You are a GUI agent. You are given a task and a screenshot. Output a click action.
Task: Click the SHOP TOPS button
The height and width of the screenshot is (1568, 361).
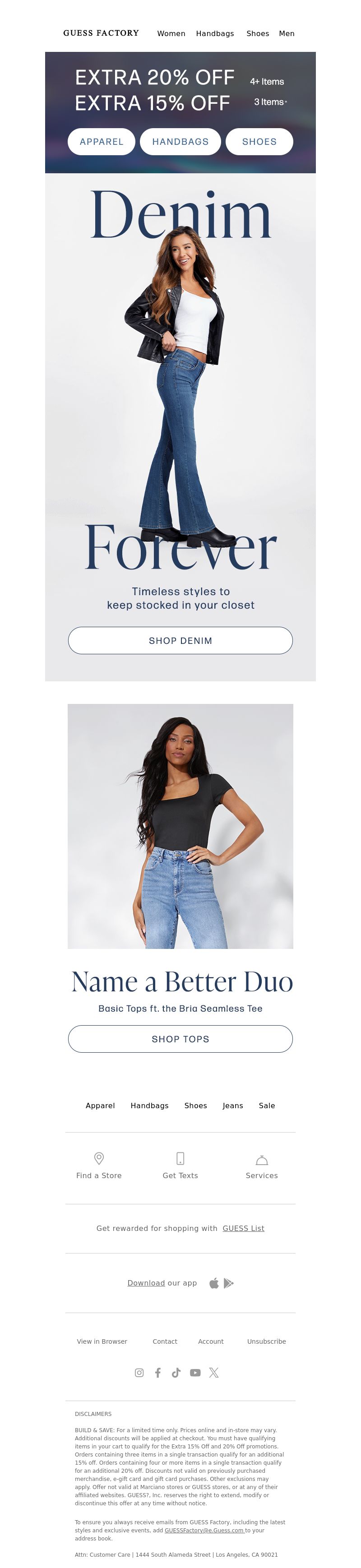pyautogui.click(x=180, y=1038)
